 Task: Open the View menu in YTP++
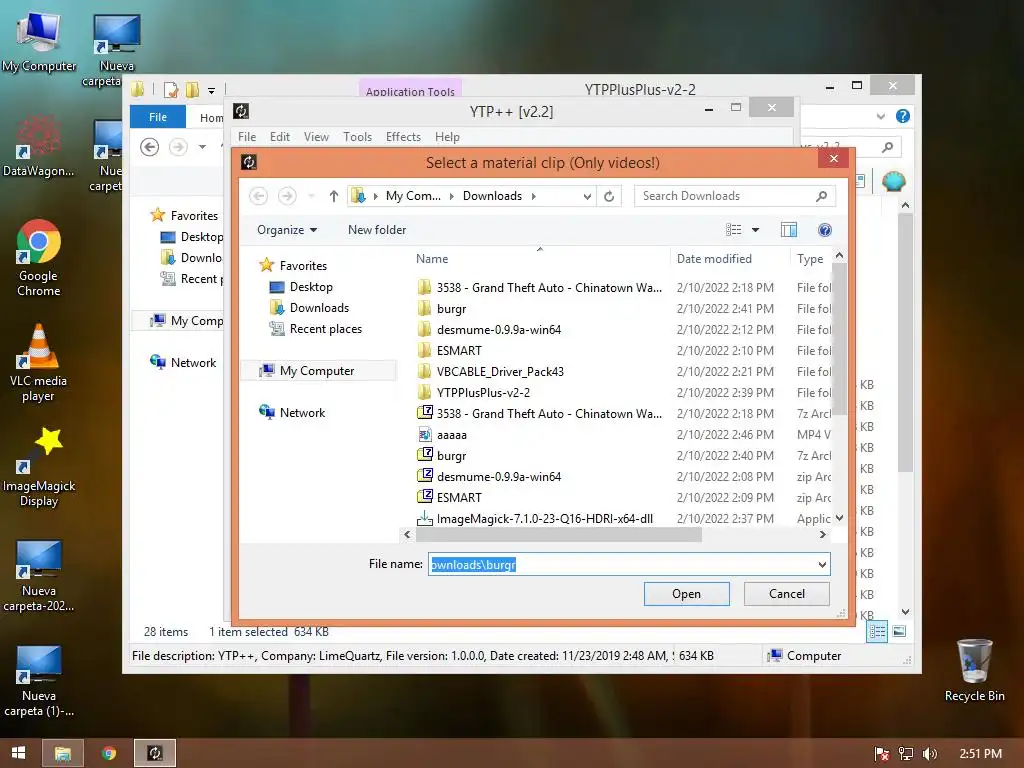pos(316,136)
